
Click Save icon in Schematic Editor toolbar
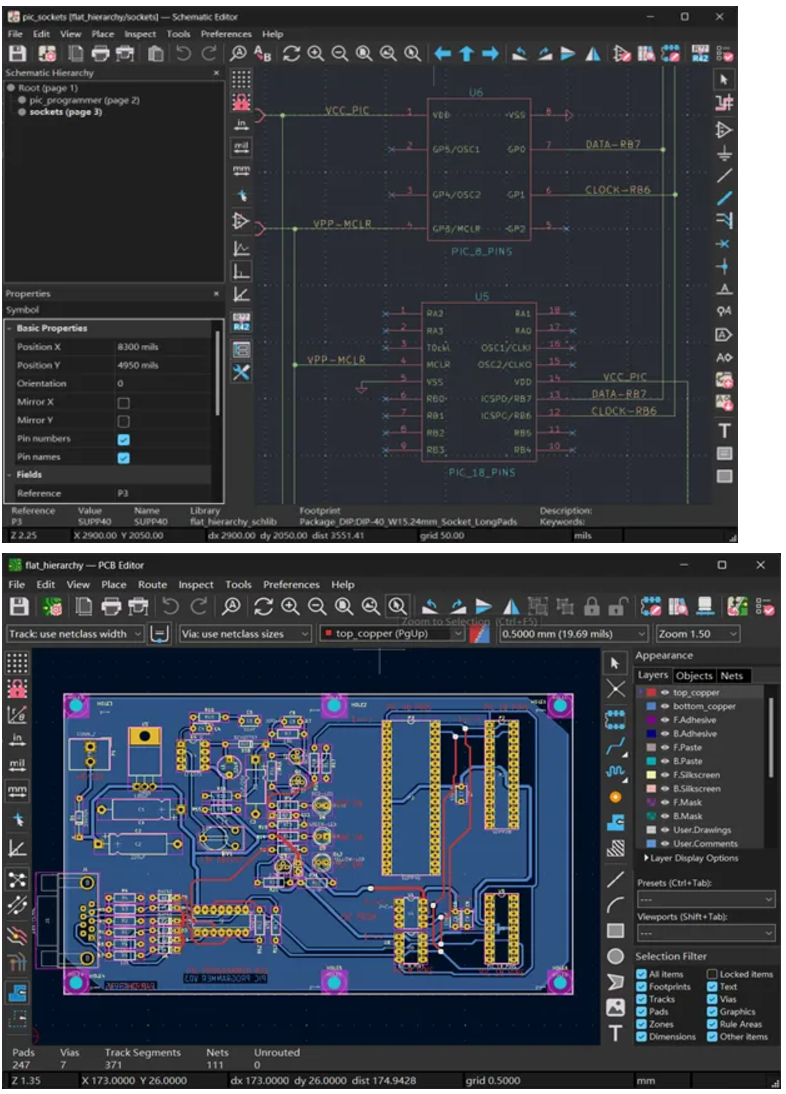point(18,54)
